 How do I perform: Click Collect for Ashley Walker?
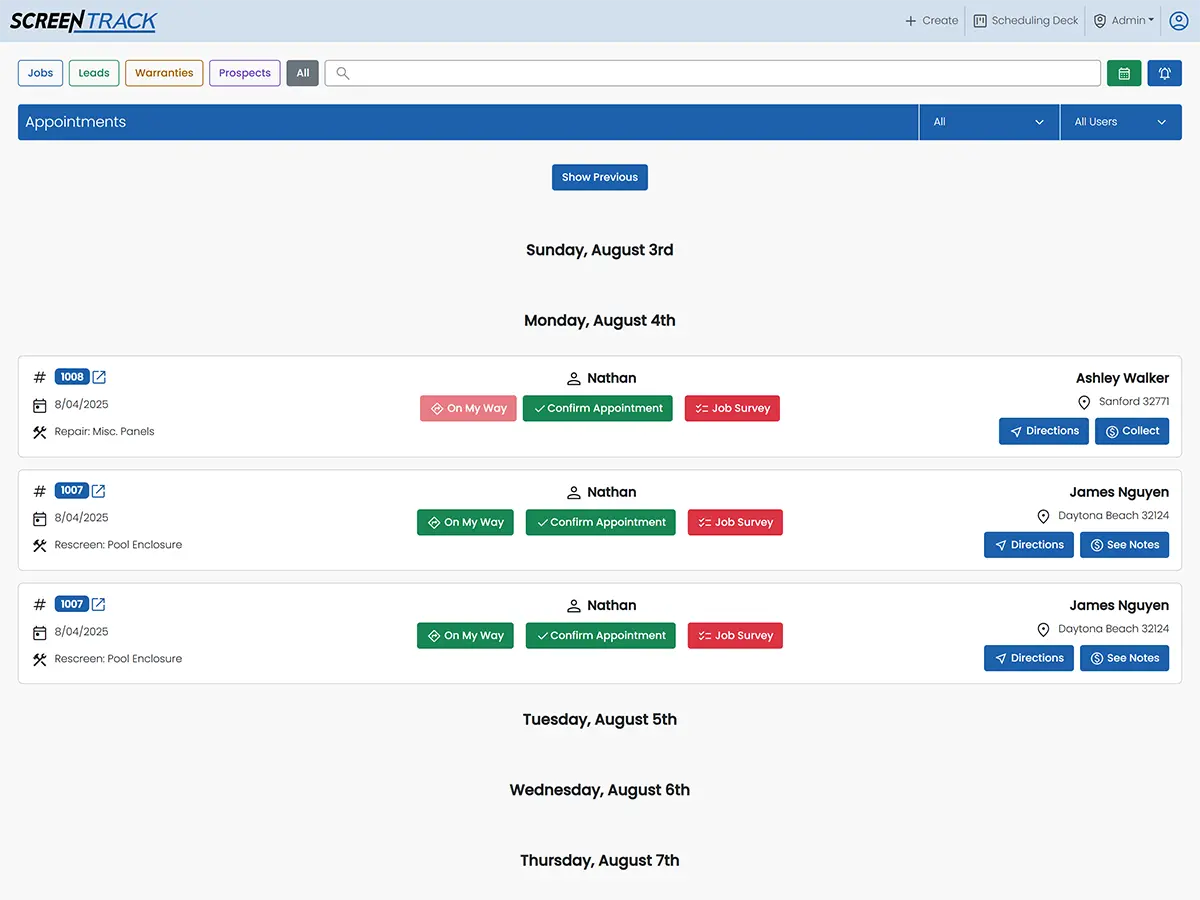[x=1132, y=431]
